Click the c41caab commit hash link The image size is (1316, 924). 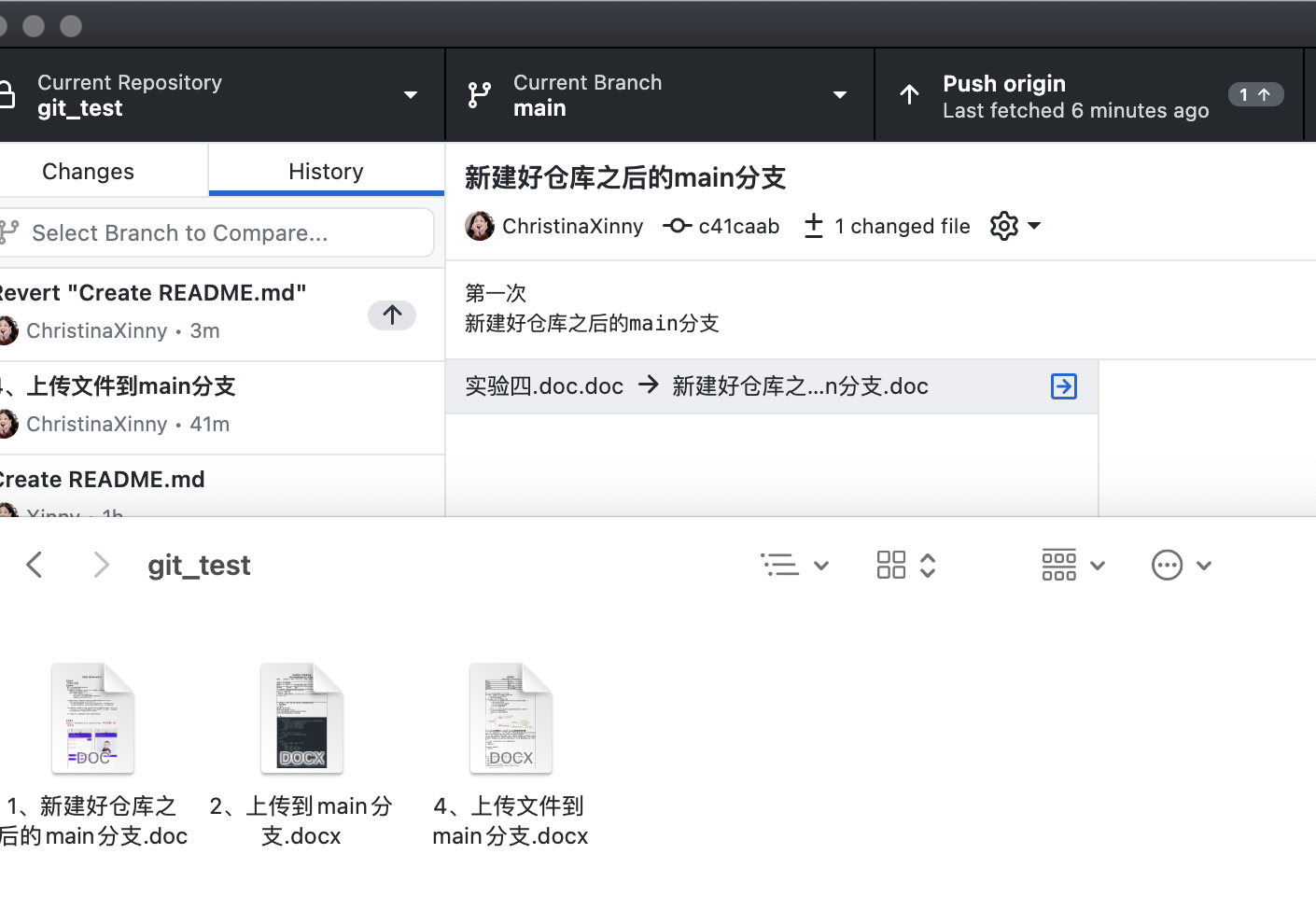[x=737, y=226]
